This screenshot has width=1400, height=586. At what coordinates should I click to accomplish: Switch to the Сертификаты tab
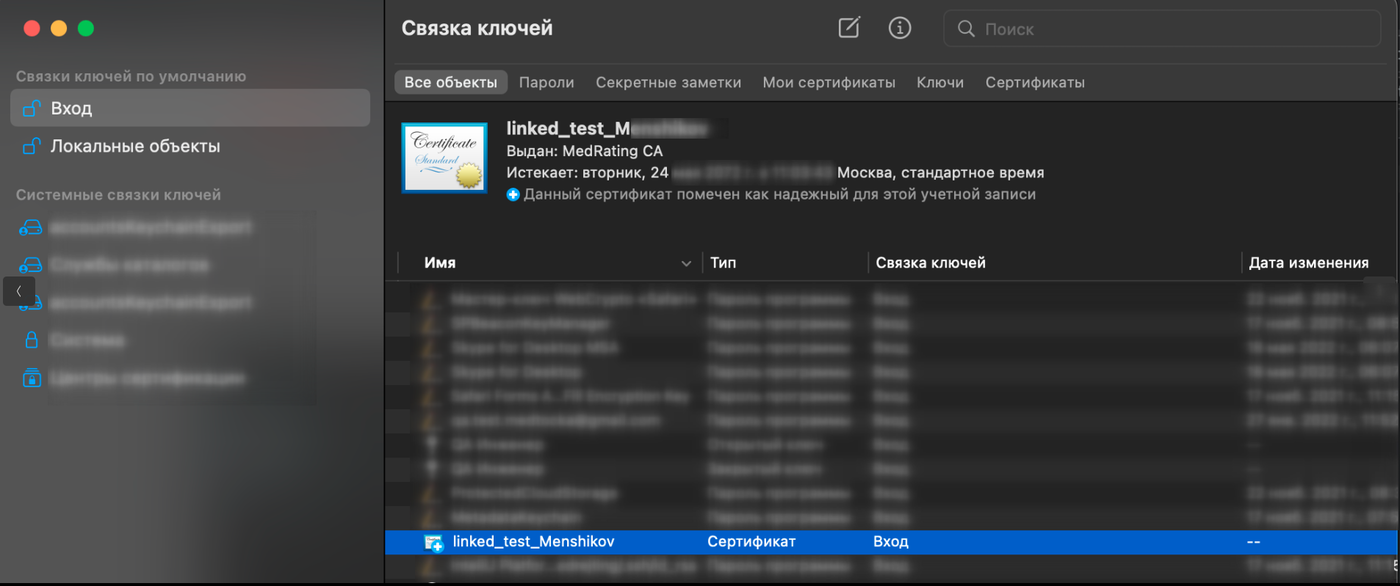1035,82
